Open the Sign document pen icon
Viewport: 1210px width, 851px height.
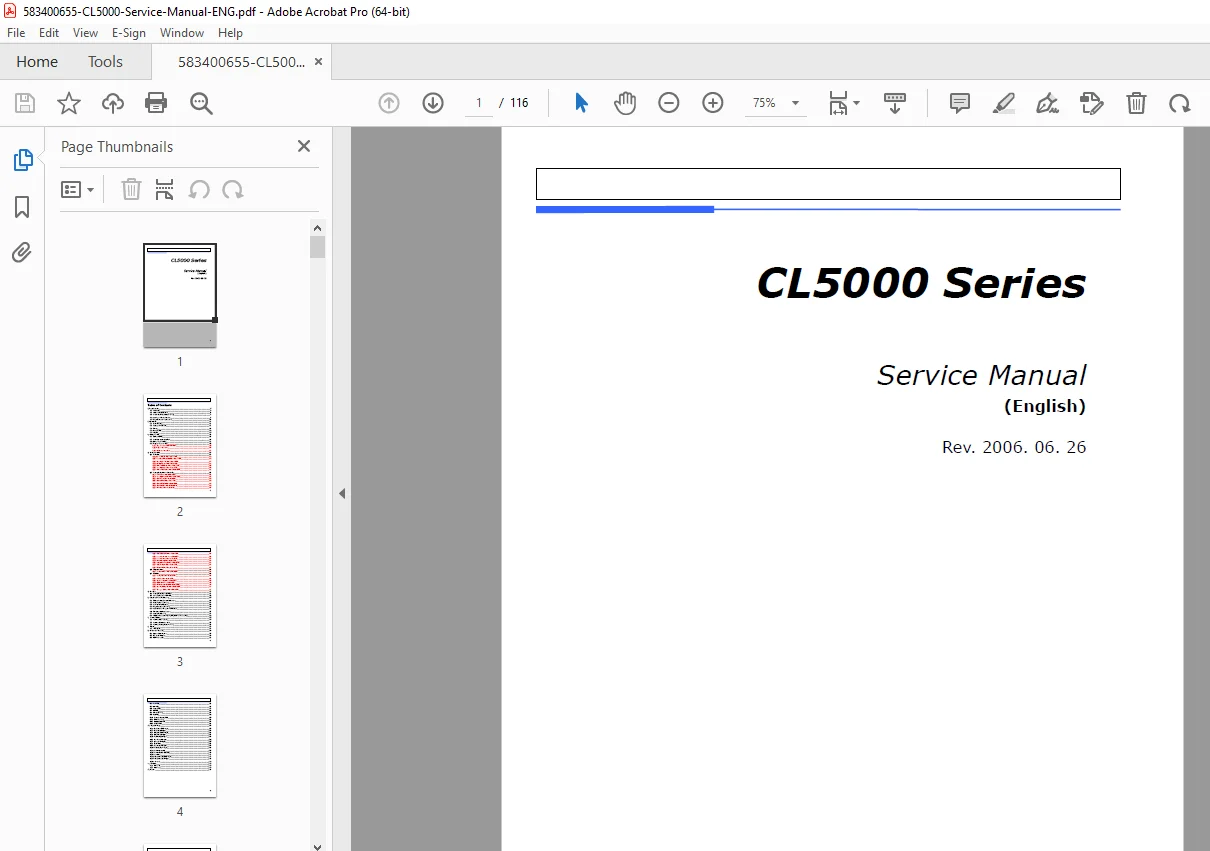point(1048,103)
